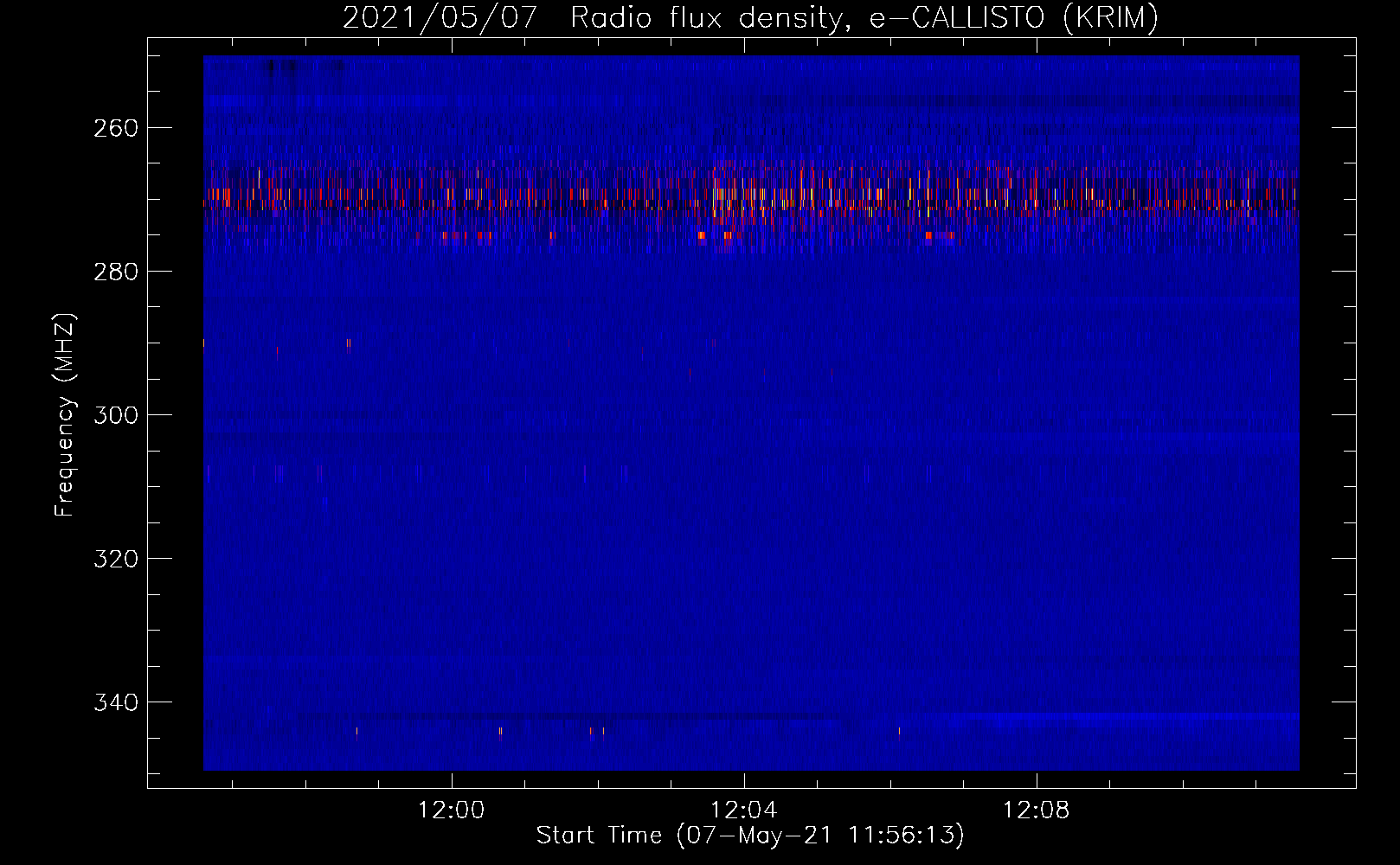This screenshot has height=865, width=1400.
Task: Click the 12:08 time axis label
Action: click(x=1036, y=811)
